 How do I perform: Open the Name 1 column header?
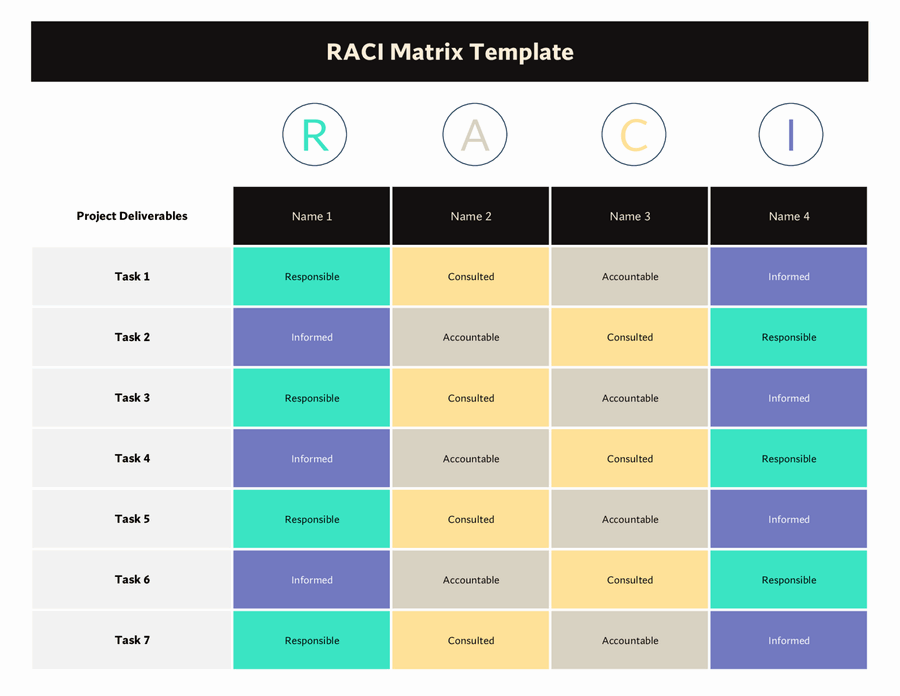311,215
